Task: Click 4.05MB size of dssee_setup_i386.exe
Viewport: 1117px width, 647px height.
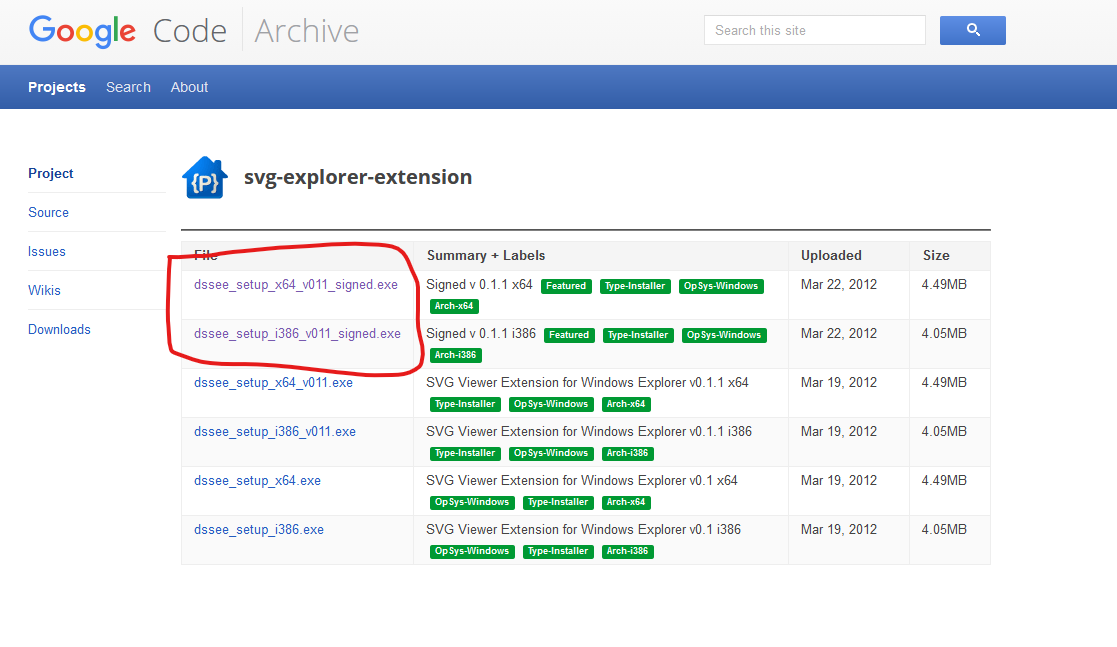Action: [944, 529]
